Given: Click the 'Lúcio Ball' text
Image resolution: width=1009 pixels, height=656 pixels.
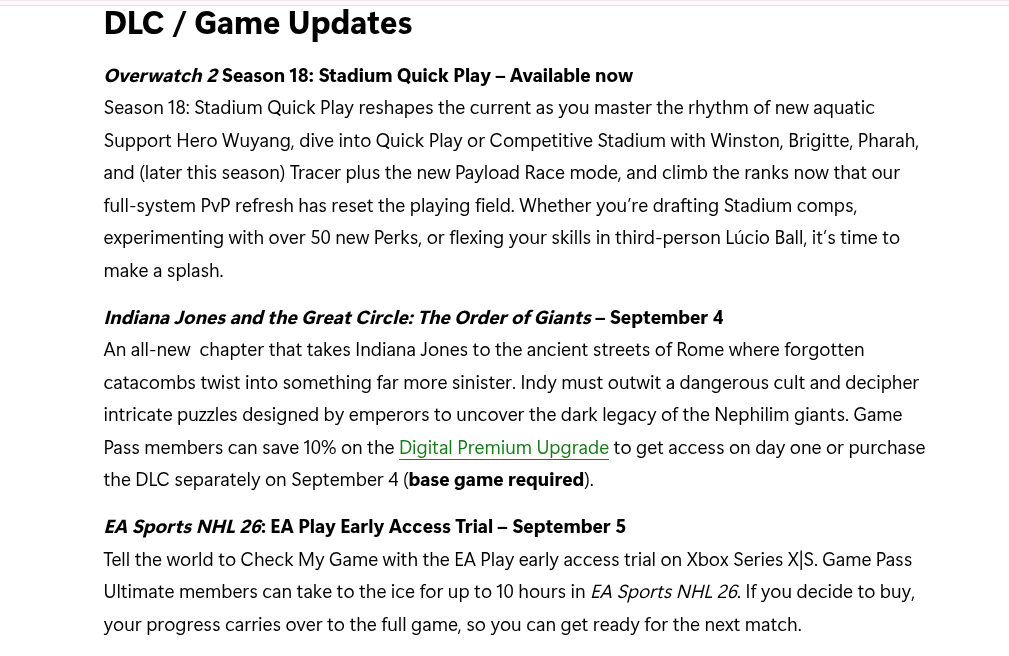Looking at the screenshot, I should (x=764, y=238).
